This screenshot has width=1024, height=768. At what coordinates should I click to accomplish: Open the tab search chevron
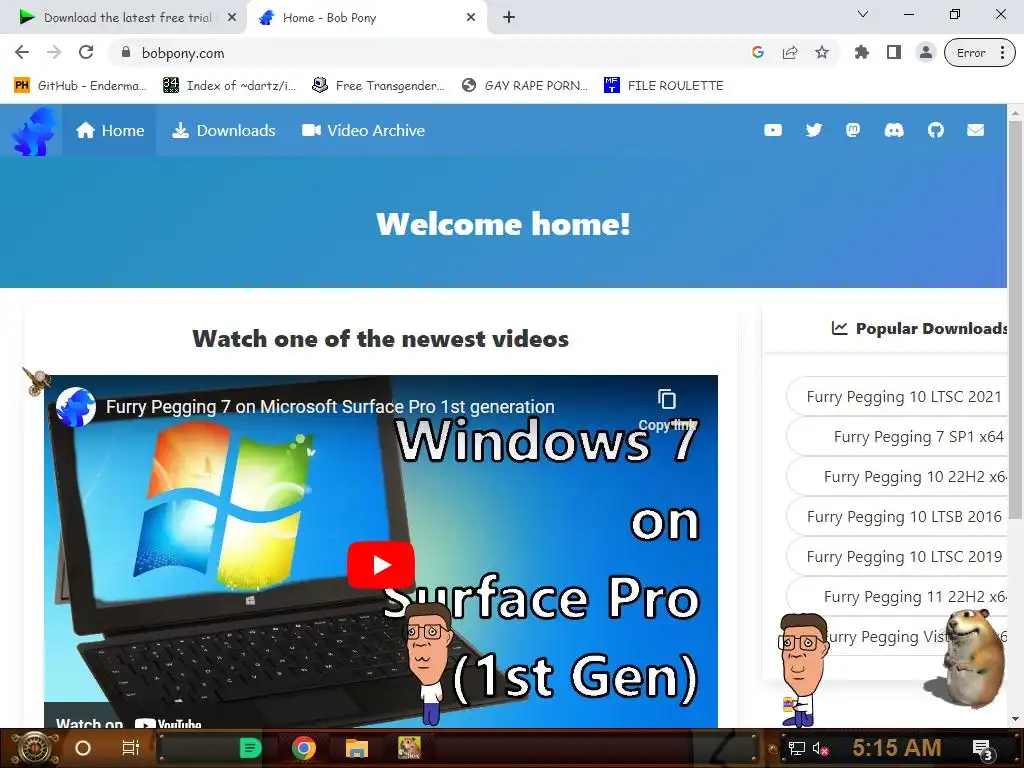(x=863, y=14)
